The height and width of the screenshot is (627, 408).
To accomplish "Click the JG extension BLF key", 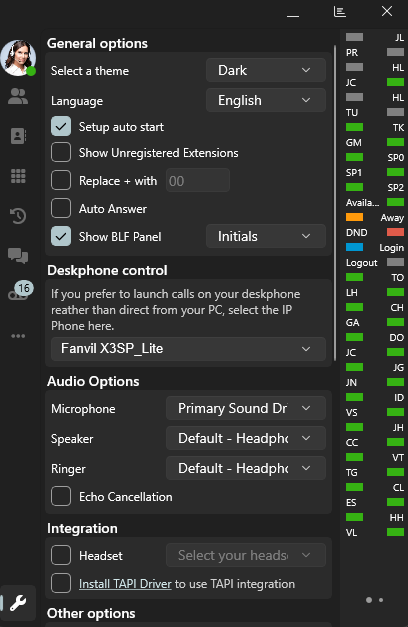I will [x=375, y=367].
